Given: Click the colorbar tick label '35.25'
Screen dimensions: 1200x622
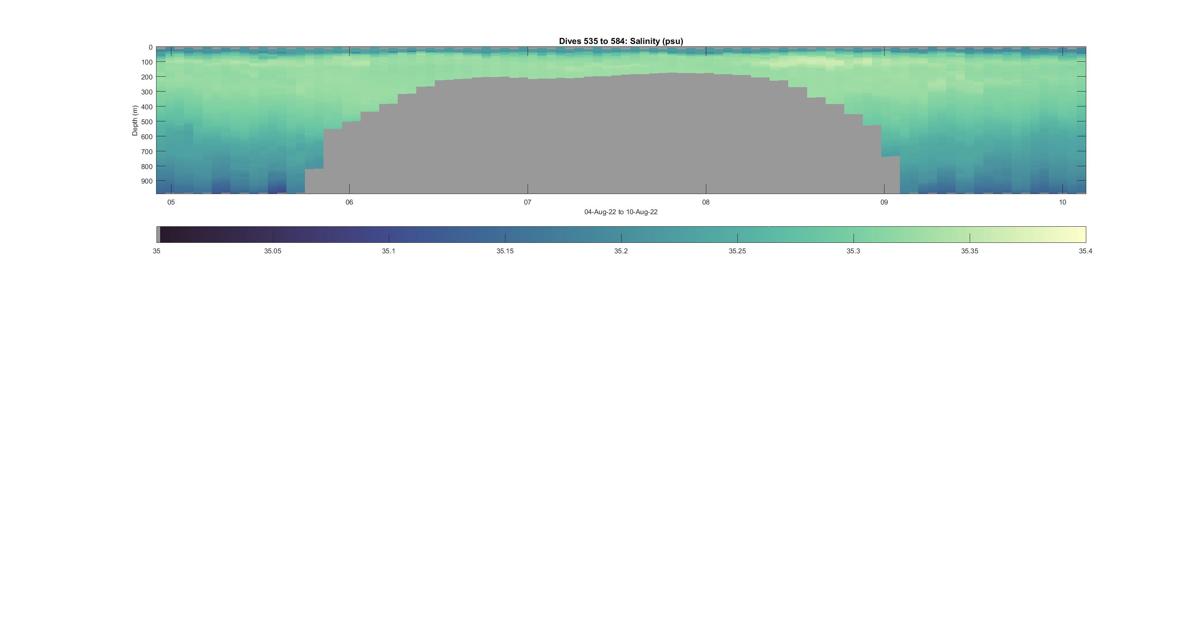Looking at the screenshot, I should [x=737, y=251].
